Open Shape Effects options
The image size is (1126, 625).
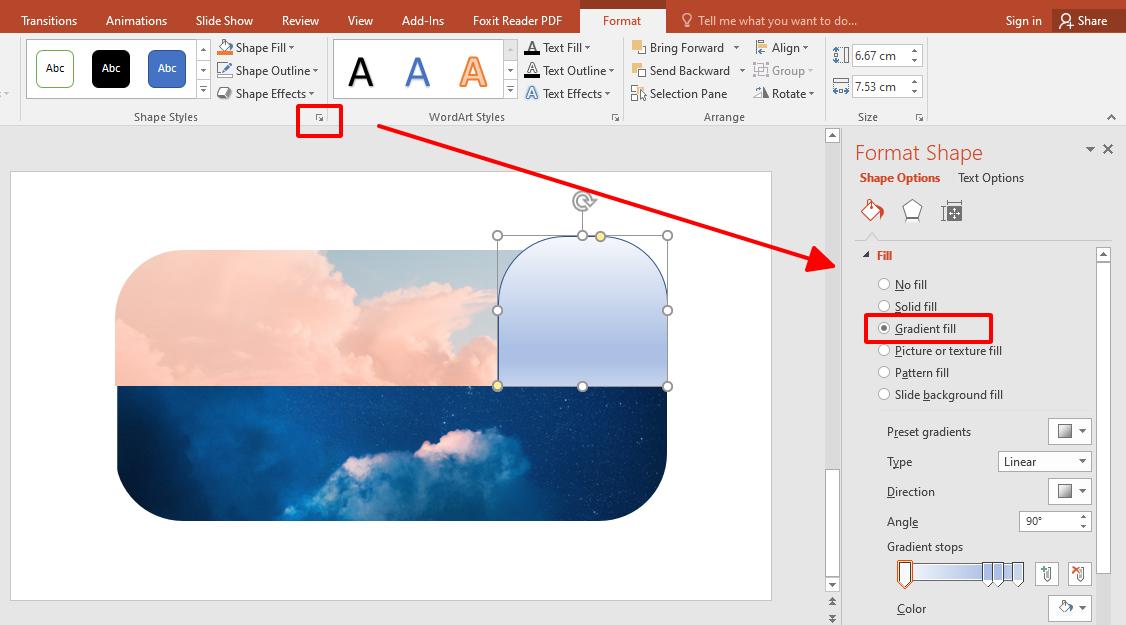point(264,93)
